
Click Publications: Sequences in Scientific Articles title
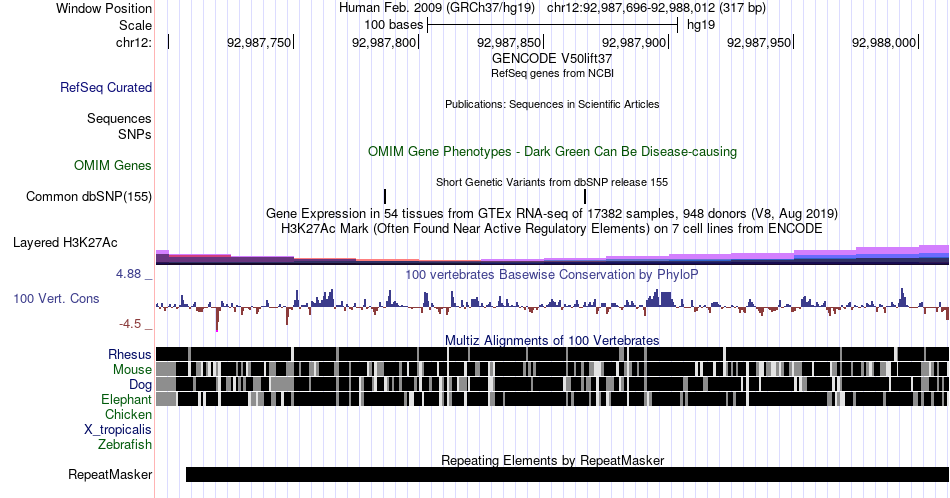[x=552, y=104]
